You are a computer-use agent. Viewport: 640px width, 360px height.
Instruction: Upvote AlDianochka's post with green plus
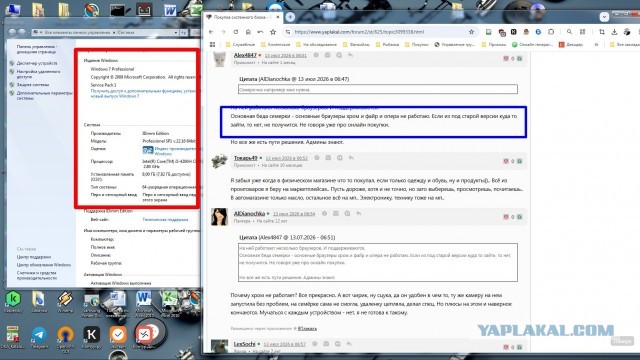point(520,217)
